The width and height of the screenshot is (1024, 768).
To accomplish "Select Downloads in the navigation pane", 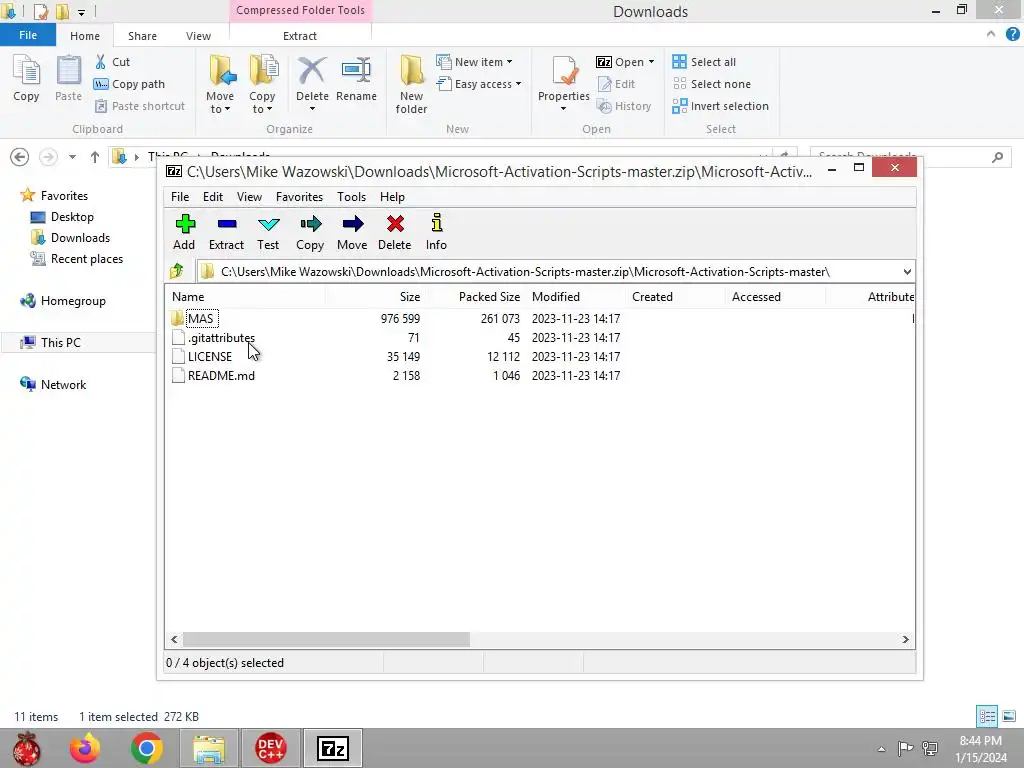I will (x=71, y=238).
